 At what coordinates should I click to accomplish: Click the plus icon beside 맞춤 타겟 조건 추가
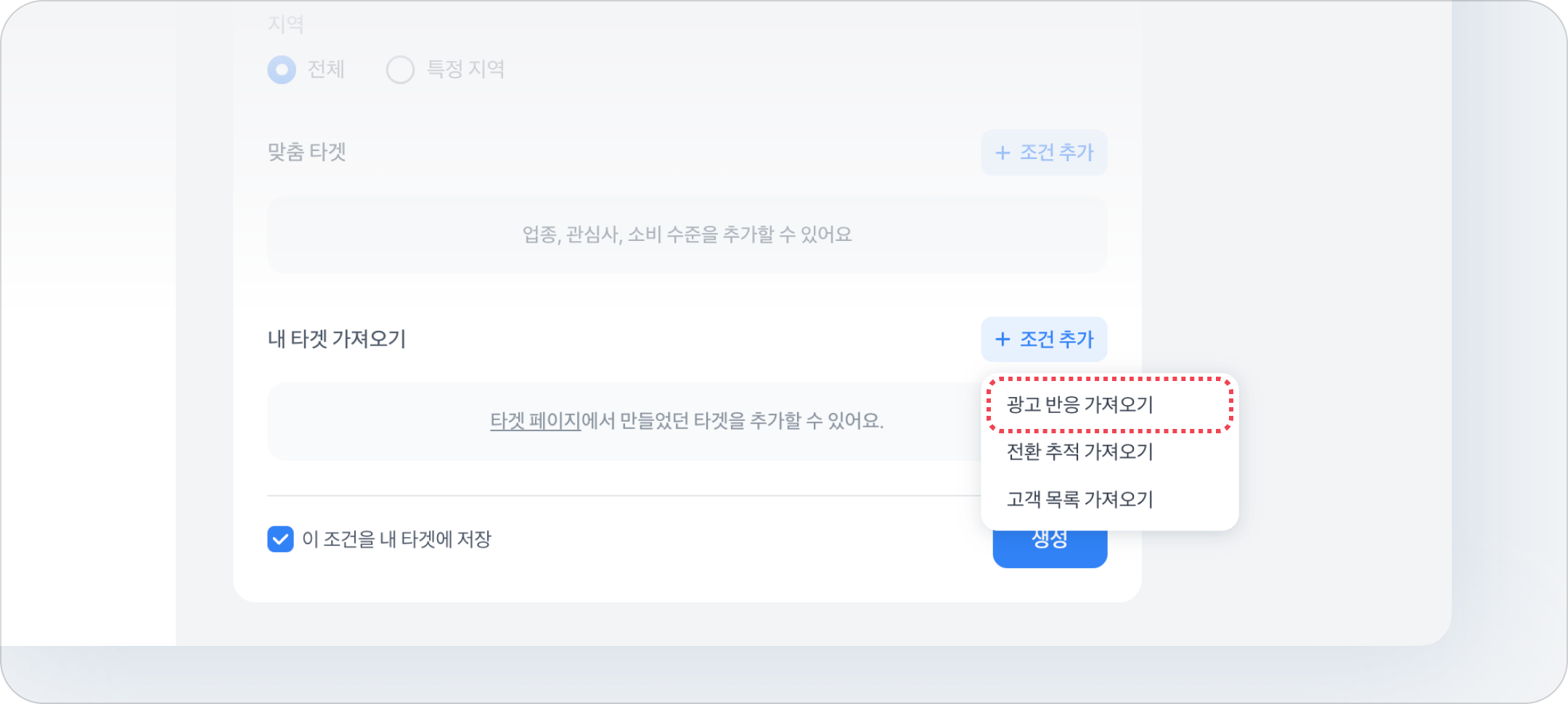[x=1003, y=153]
